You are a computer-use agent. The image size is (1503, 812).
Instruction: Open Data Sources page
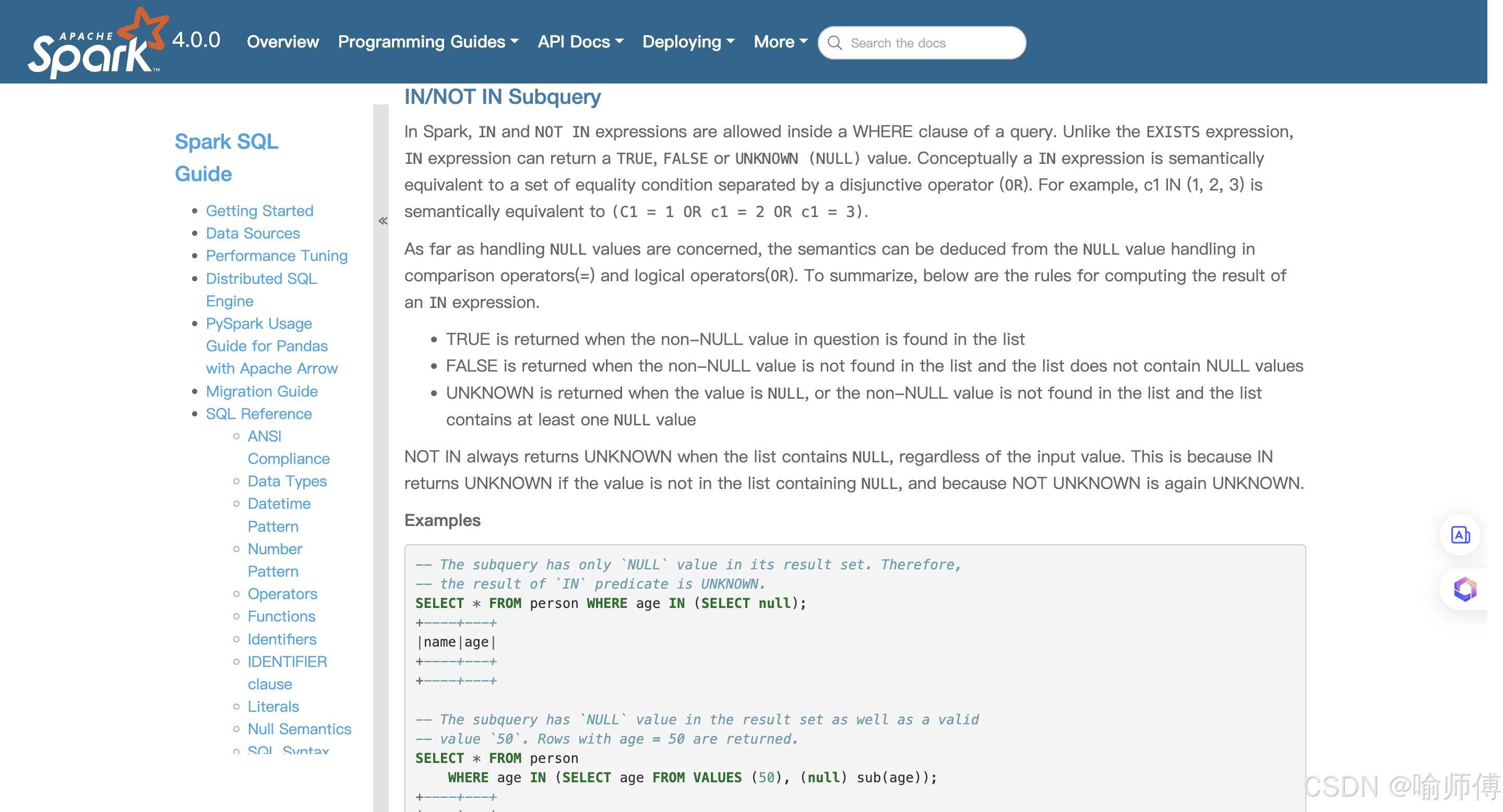coord(253,233)
